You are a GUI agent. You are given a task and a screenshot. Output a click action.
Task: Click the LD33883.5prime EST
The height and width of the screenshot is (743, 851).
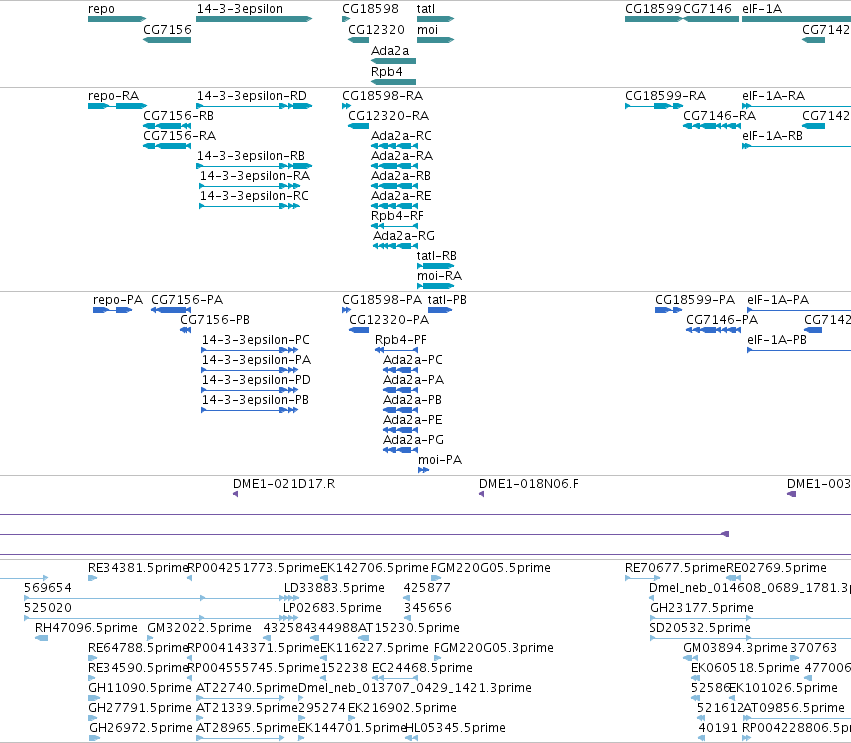click(x=290, y=598)
